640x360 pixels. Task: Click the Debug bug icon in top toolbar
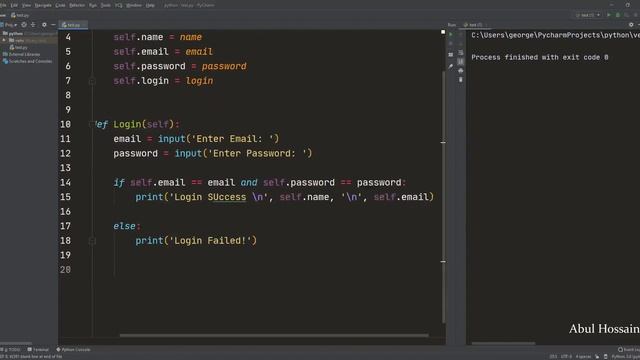point(618,15)
